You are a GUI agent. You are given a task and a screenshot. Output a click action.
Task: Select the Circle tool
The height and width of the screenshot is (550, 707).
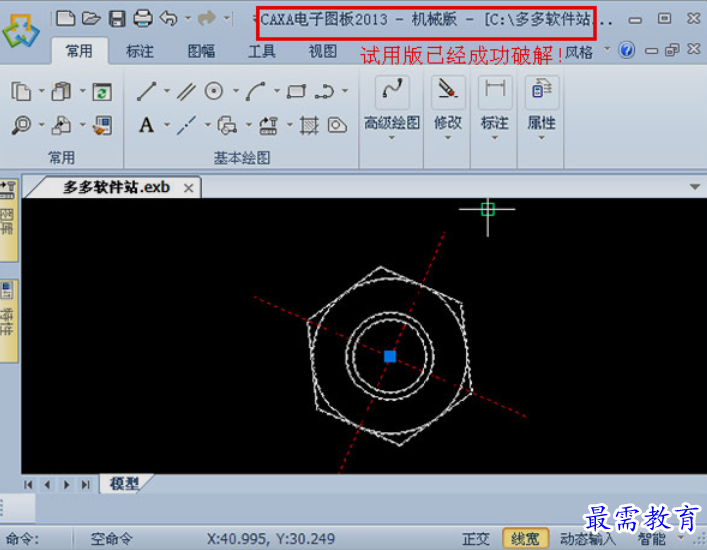(214, 91)
